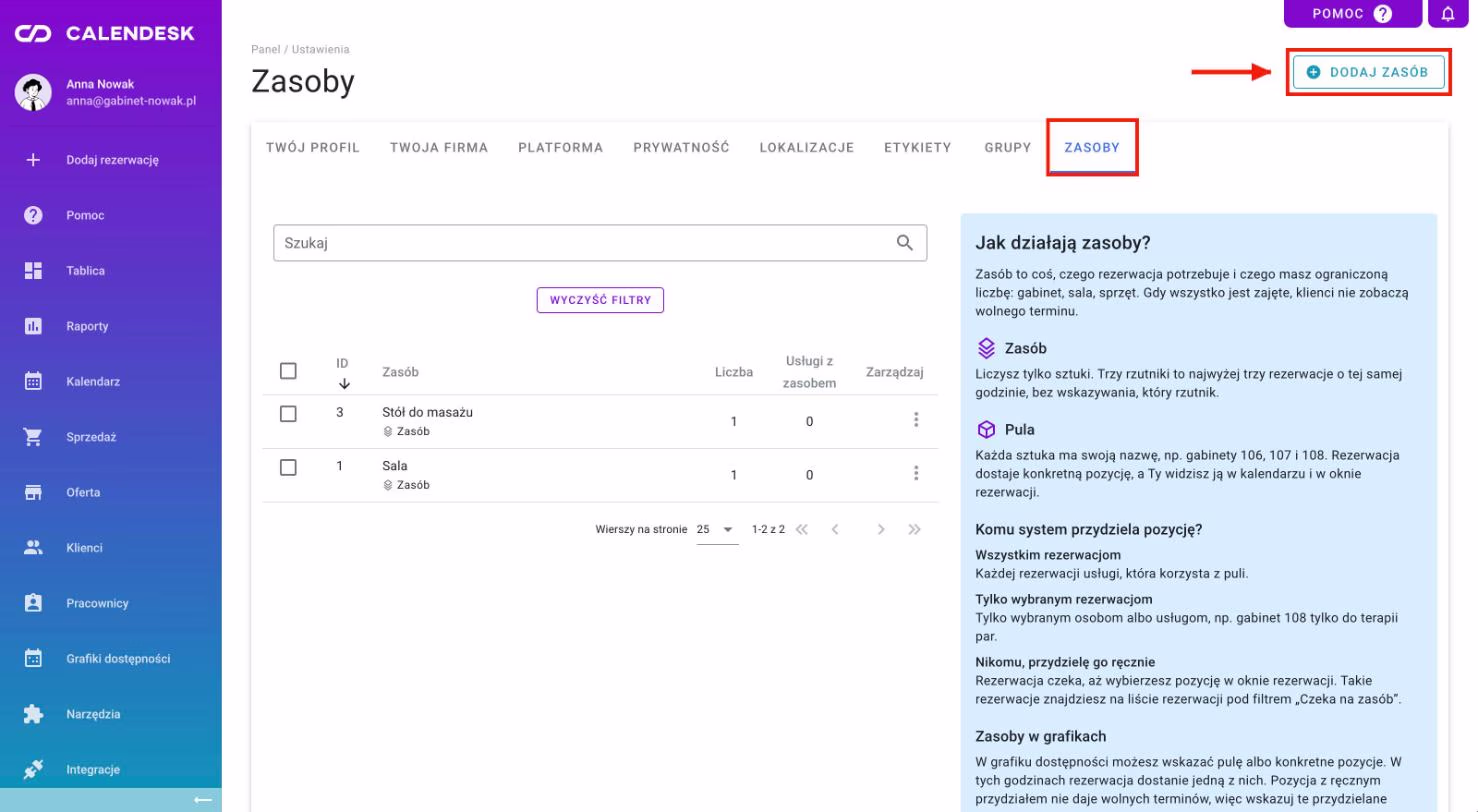Toggle the select-all checkbox in table header
The width and height of the screenshot is (1478, 812).
(x=288, y=371)
